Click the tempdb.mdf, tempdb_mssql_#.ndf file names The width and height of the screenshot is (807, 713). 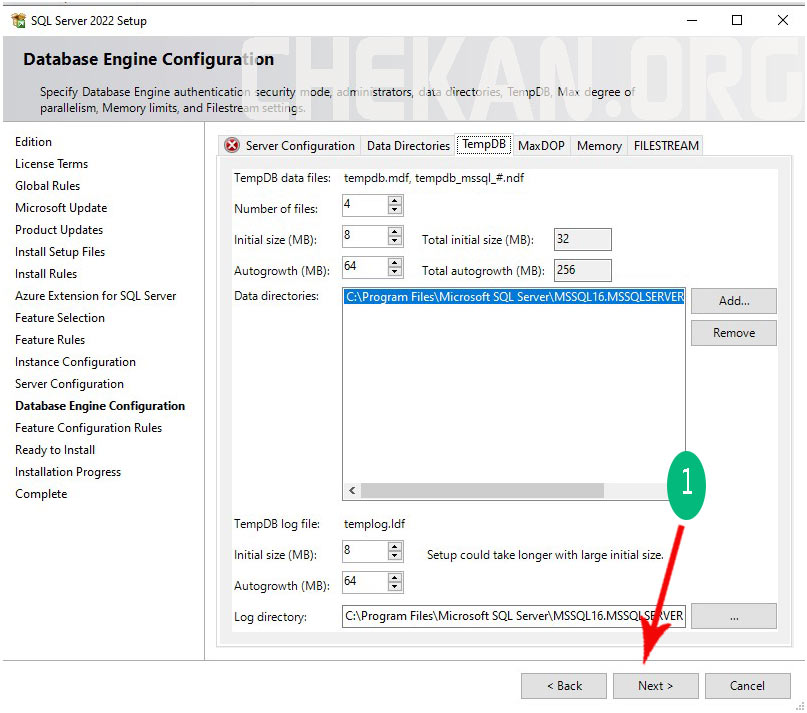point(434,178)
